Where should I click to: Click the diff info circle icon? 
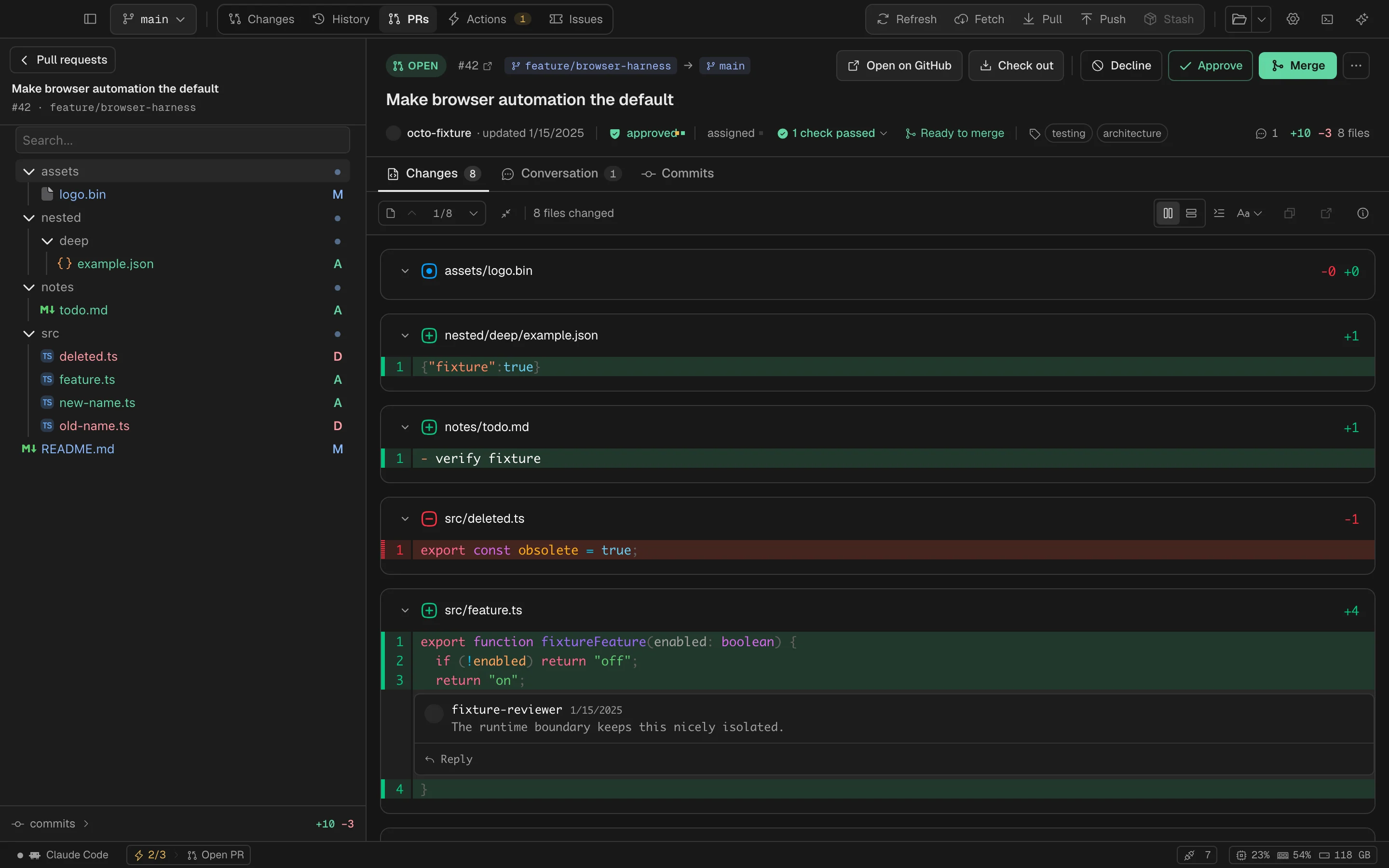tap(1362, 213)
